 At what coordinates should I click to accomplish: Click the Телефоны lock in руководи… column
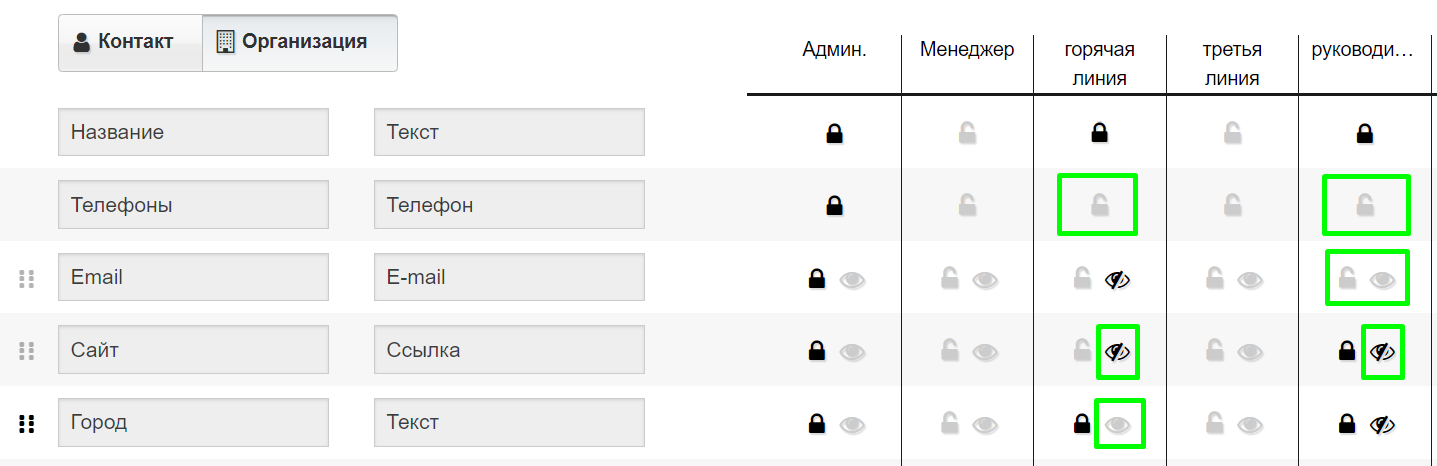(x=1364, y=206)
